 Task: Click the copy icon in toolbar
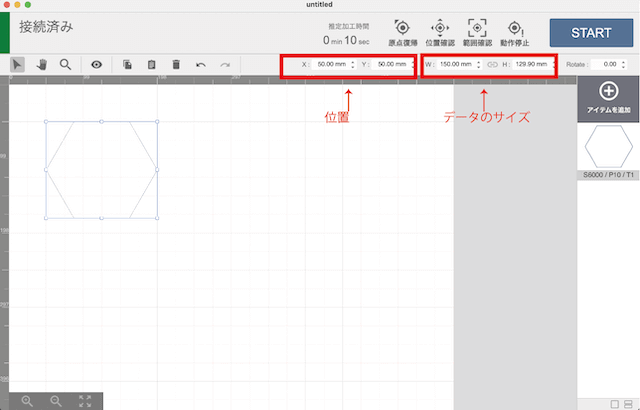[x=128, y=64]
